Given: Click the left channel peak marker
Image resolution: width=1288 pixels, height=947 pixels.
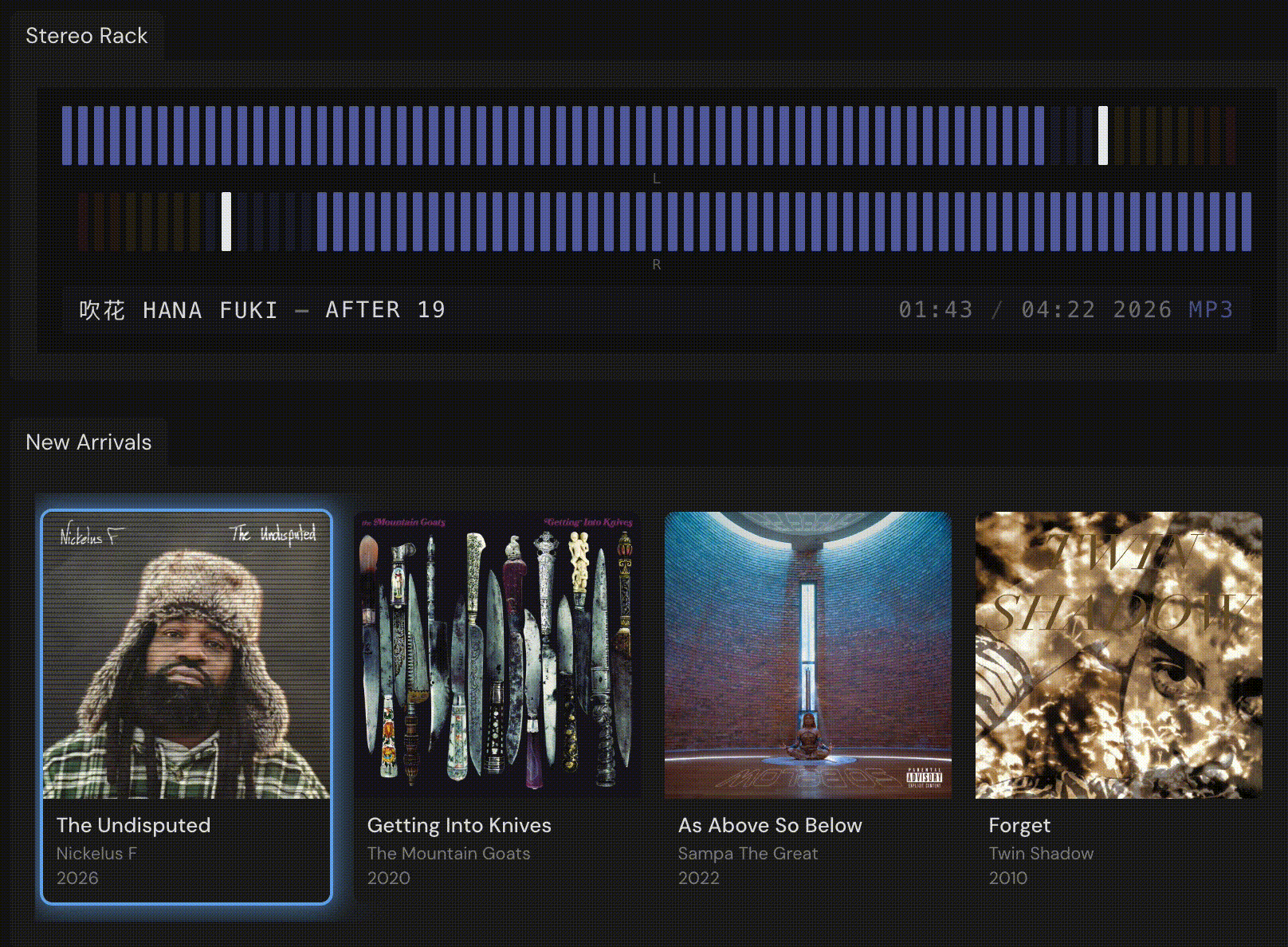Looking at the screenshot, I should (x=1103, y=136).
